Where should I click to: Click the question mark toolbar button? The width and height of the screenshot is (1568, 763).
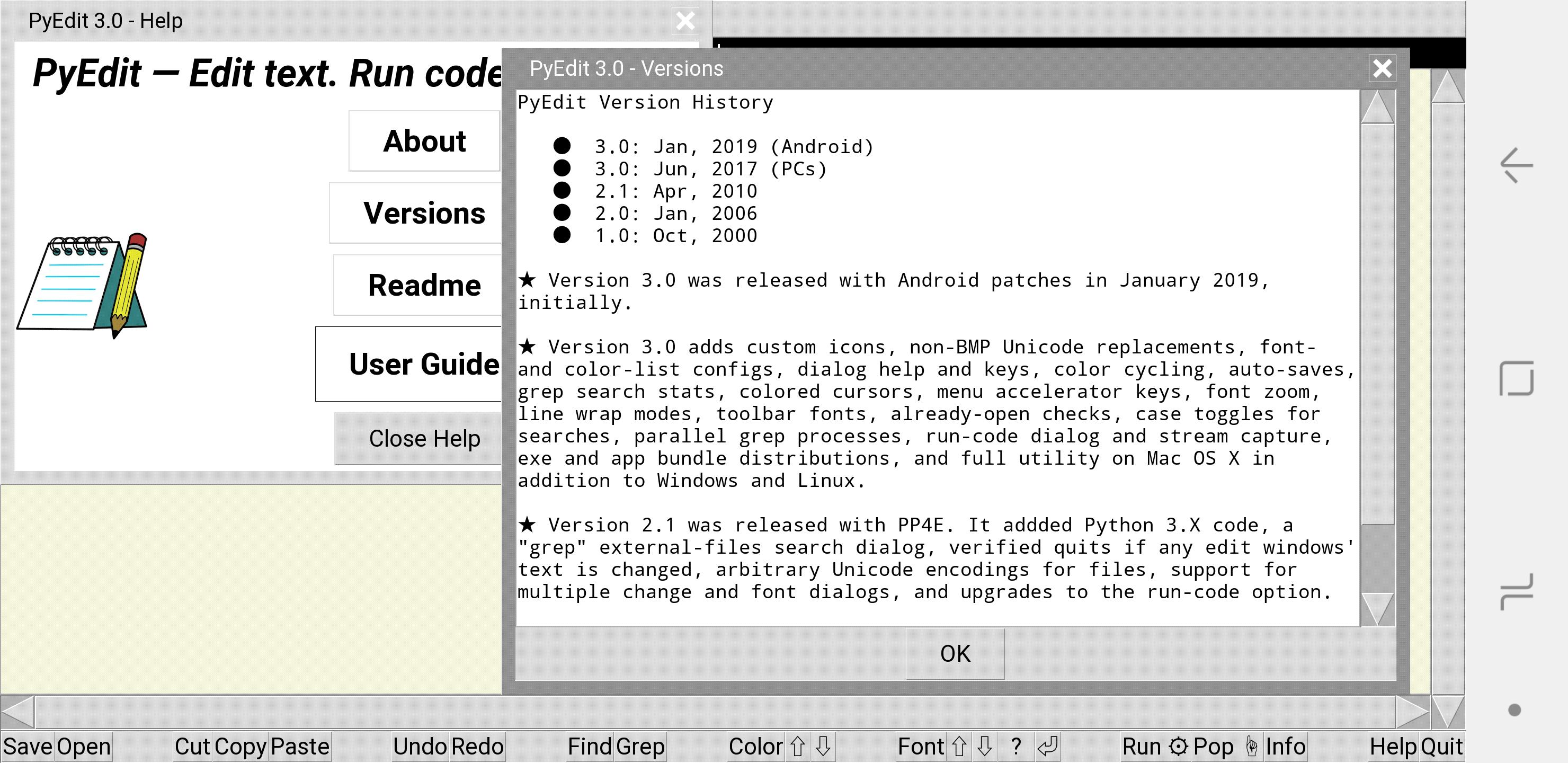[x=1015, y=747]
